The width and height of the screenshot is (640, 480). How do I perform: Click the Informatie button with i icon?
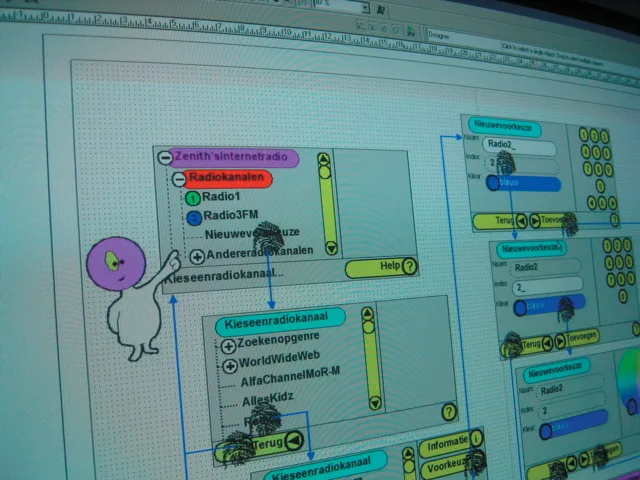451,442
